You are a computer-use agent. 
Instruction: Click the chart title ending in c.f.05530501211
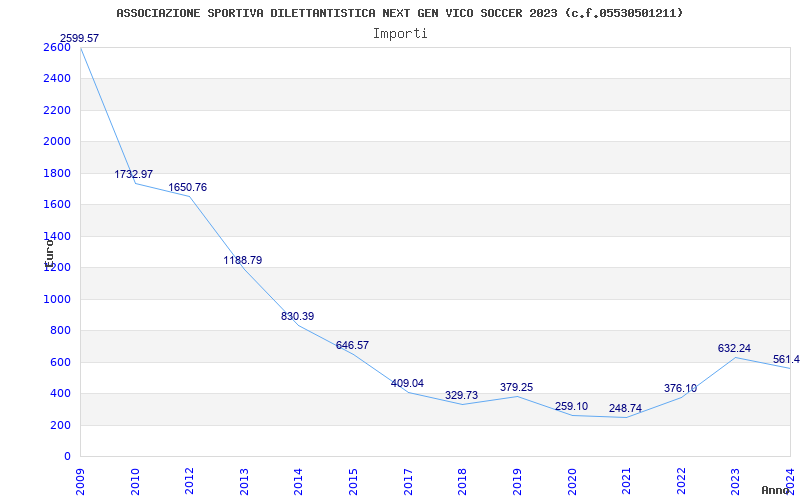coord(399,13)
